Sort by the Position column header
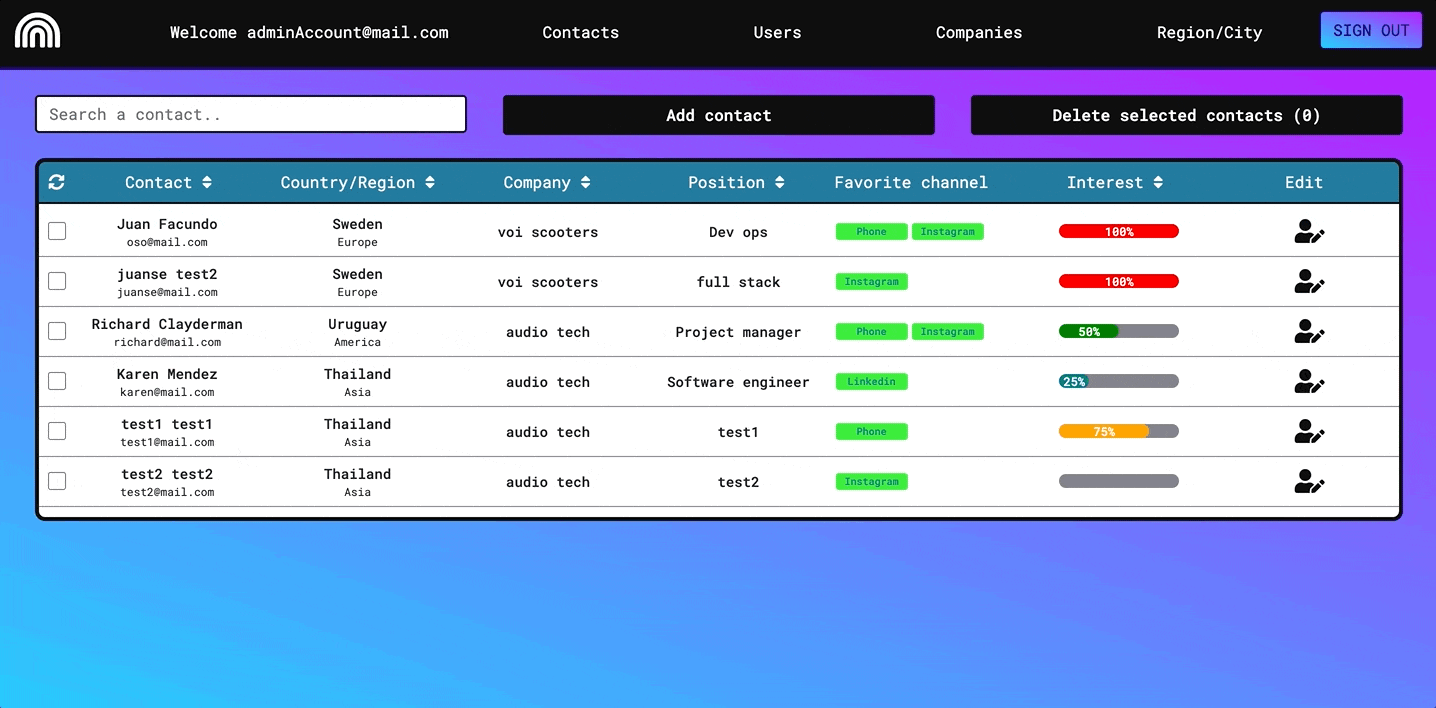Viewport: 1436px width, 708px height. tap(736, 182)
